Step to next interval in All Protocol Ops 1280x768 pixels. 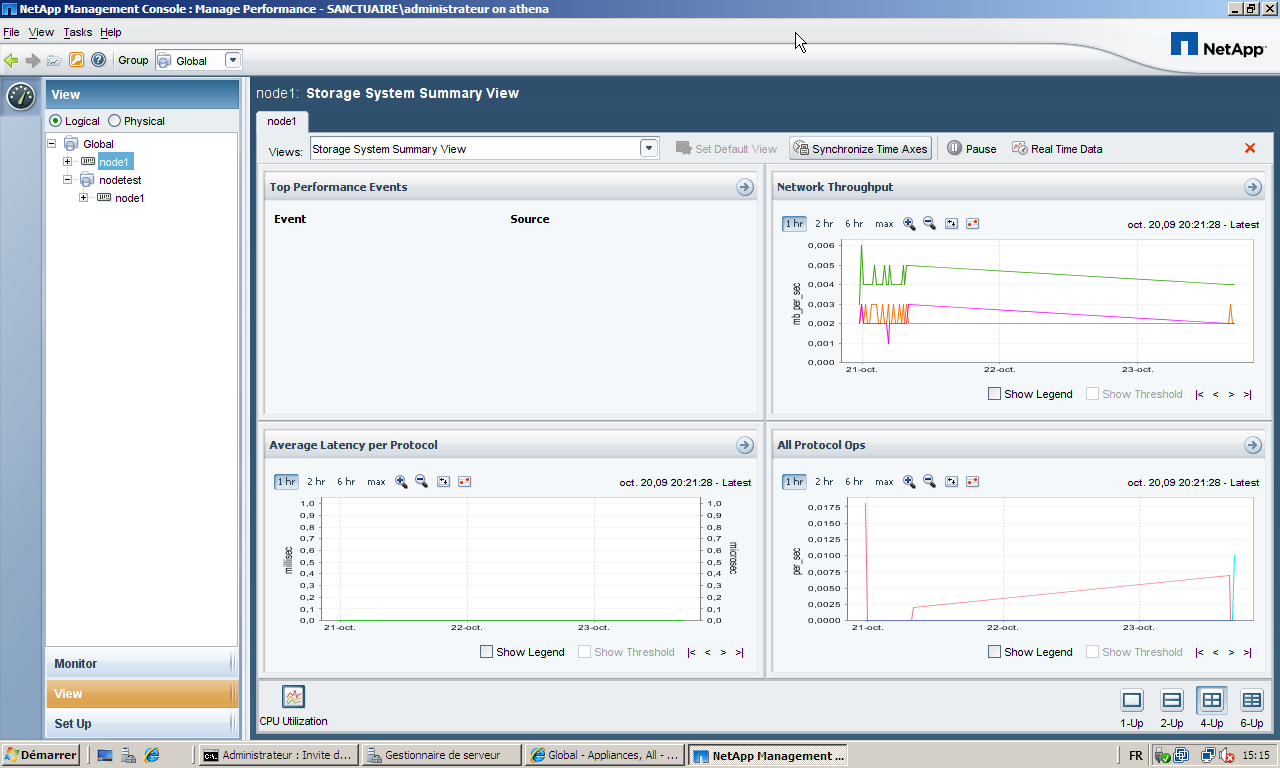click(1231, 652)
